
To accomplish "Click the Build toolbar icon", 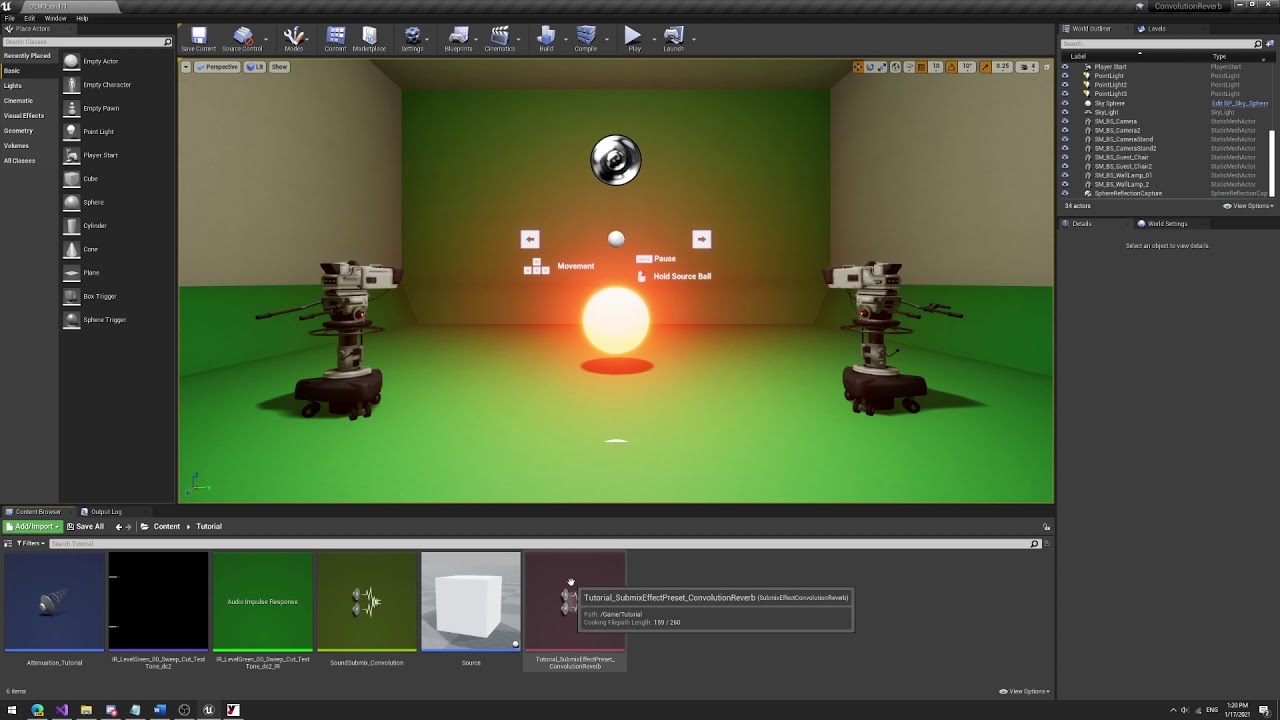I will pyautogui.click(x=546, y=39).
